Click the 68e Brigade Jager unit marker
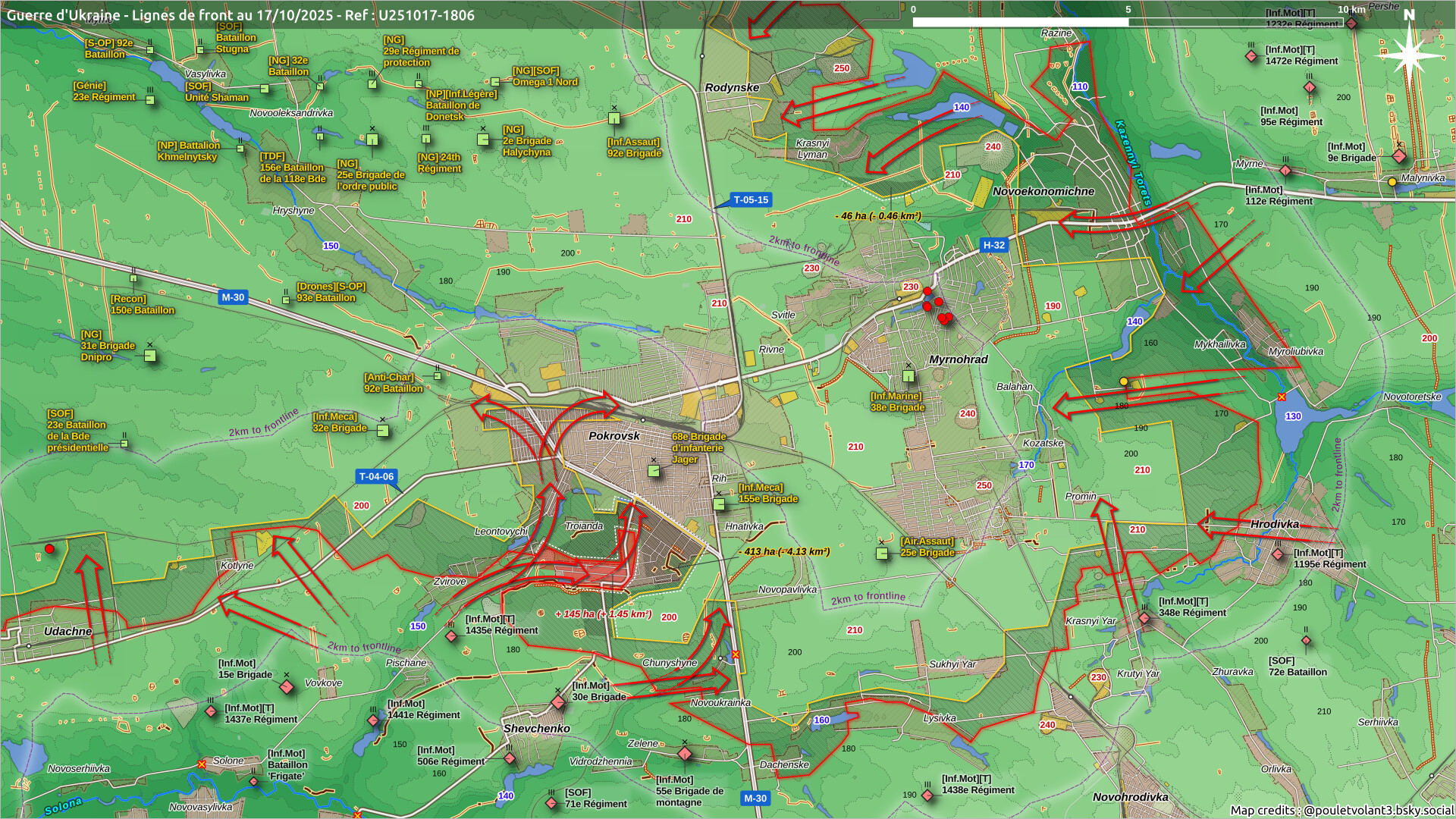This screenshot has height=819, width=1456. coord(654,471)
